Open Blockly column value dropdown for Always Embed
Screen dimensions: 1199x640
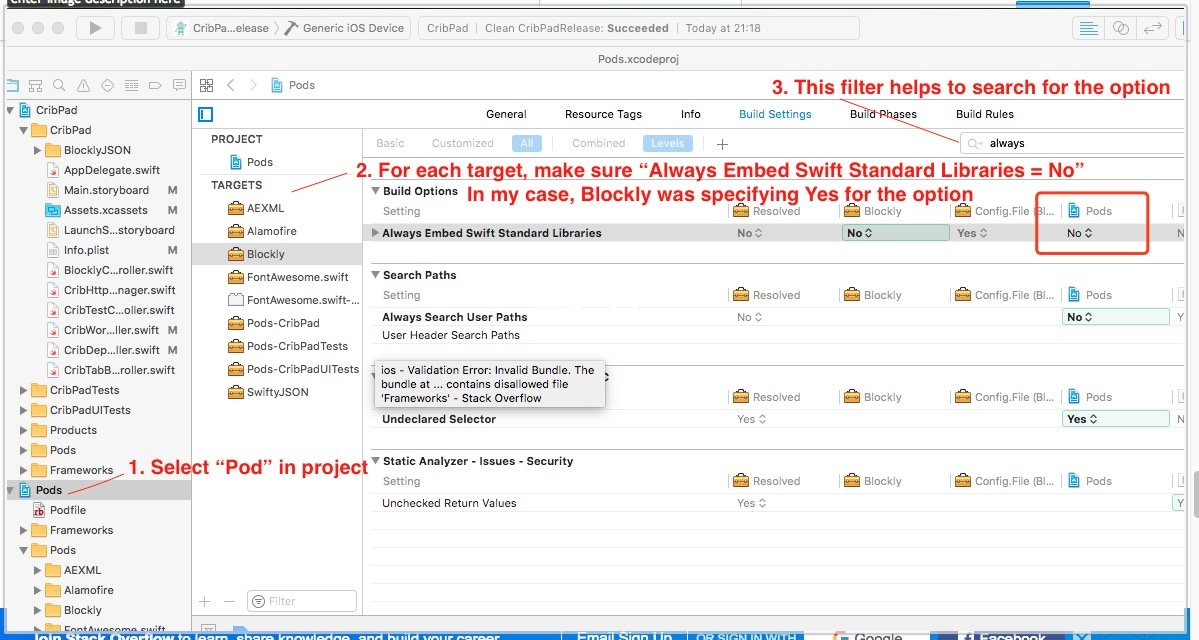click(x=895, y=233)
